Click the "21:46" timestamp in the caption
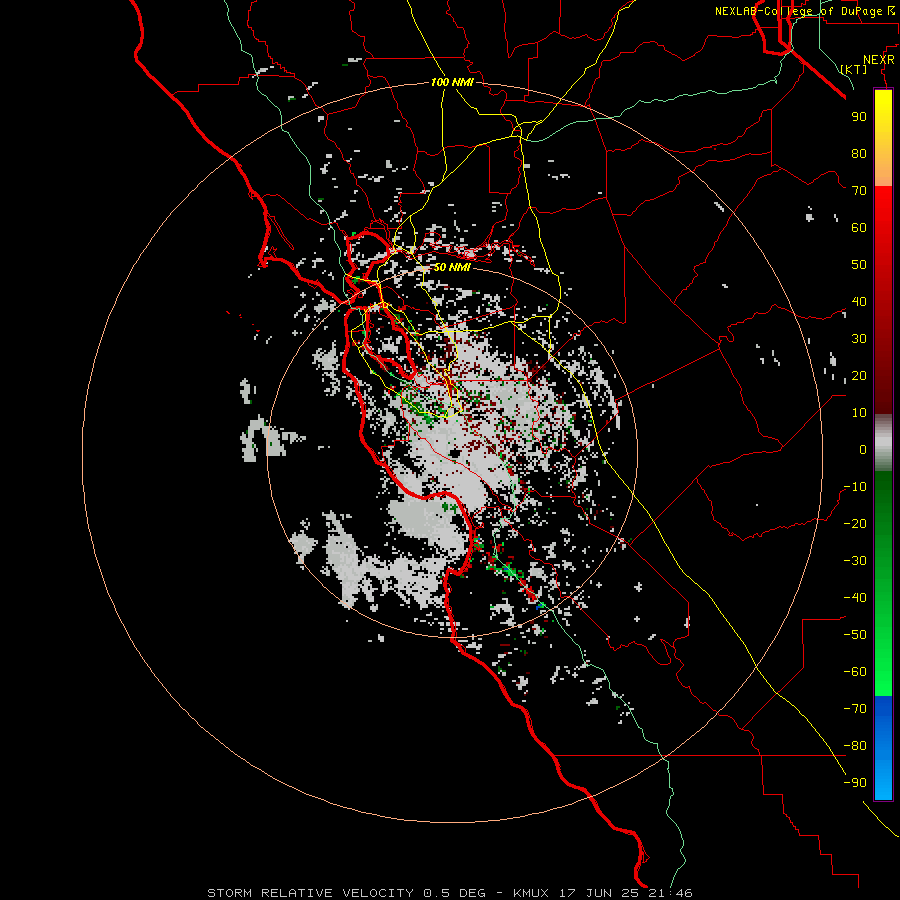900x900 pixels. coord(670,893)
